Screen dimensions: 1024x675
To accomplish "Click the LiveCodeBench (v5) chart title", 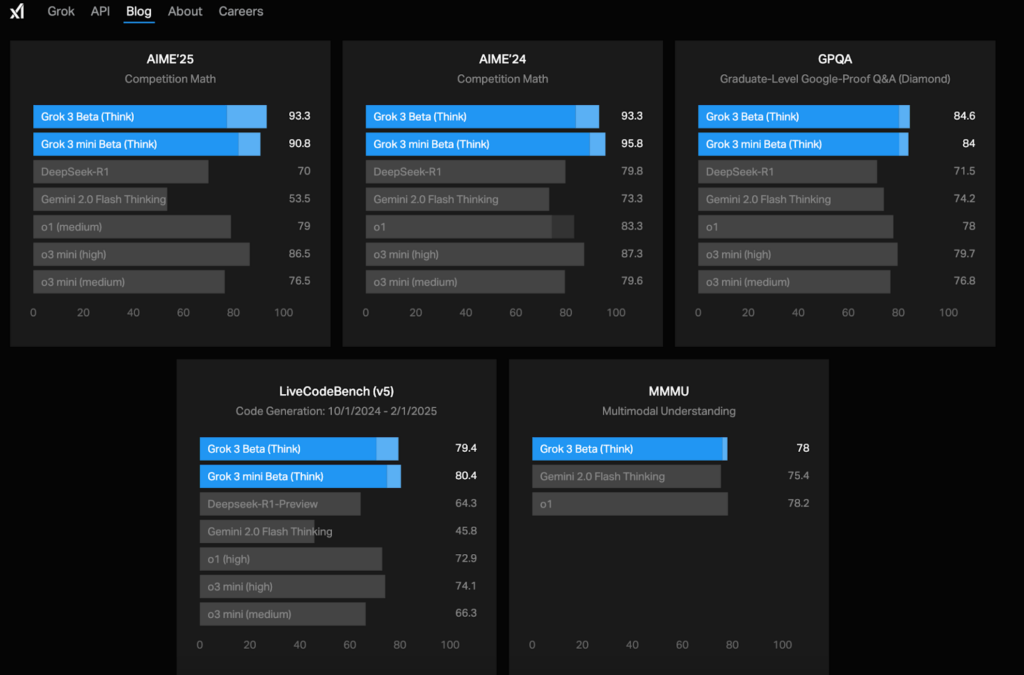I will [336, 391].
